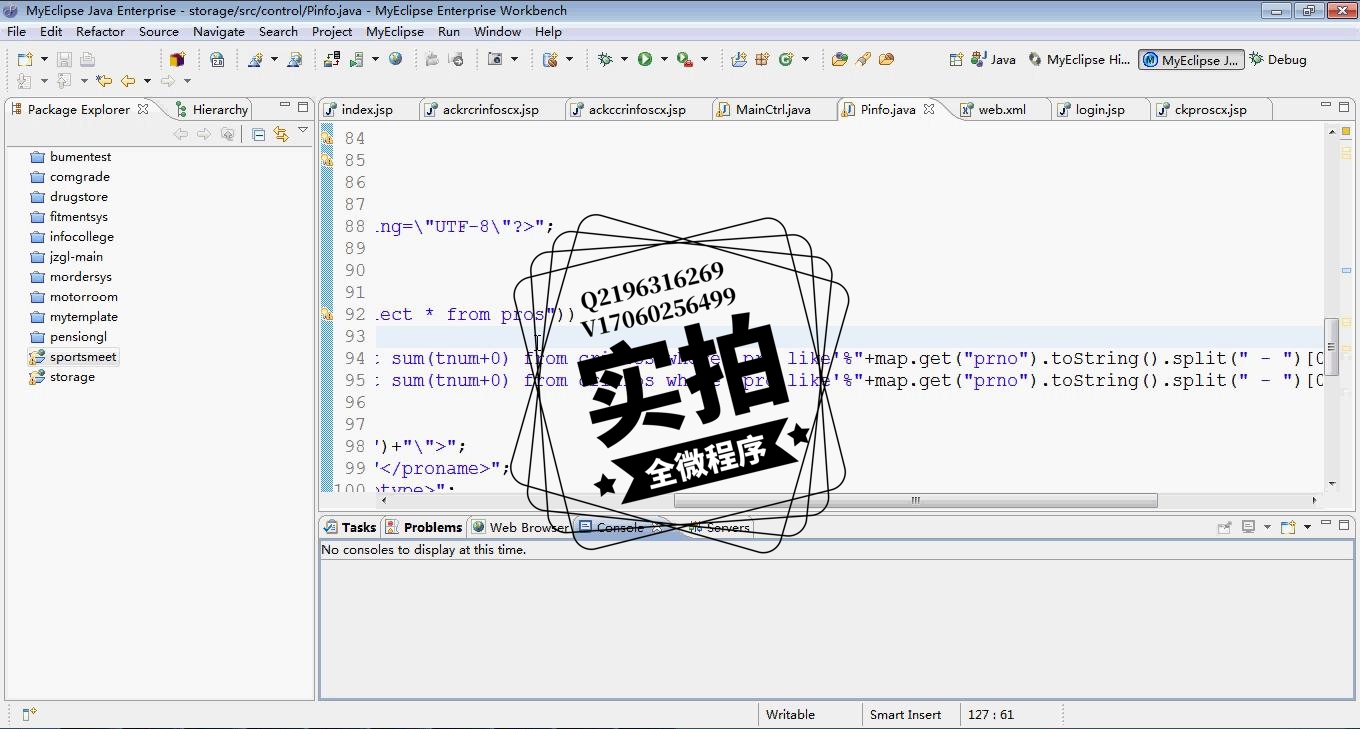Open the Debug button dropdown arrow
Screen dimensions: 1360x729
(624, 59)
